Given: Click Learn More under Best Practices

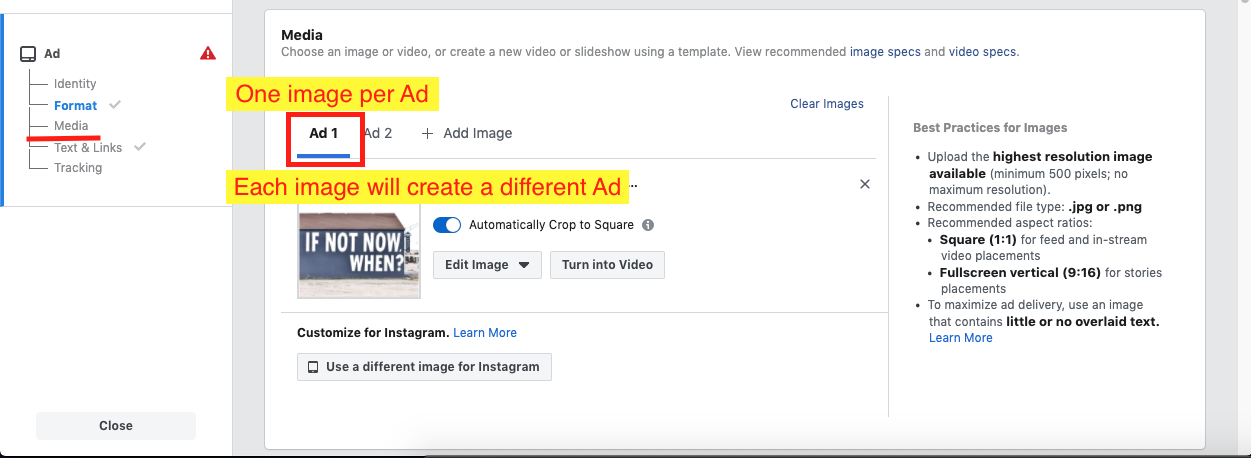Looking at the screenshot, I should (x=960, y=338).
